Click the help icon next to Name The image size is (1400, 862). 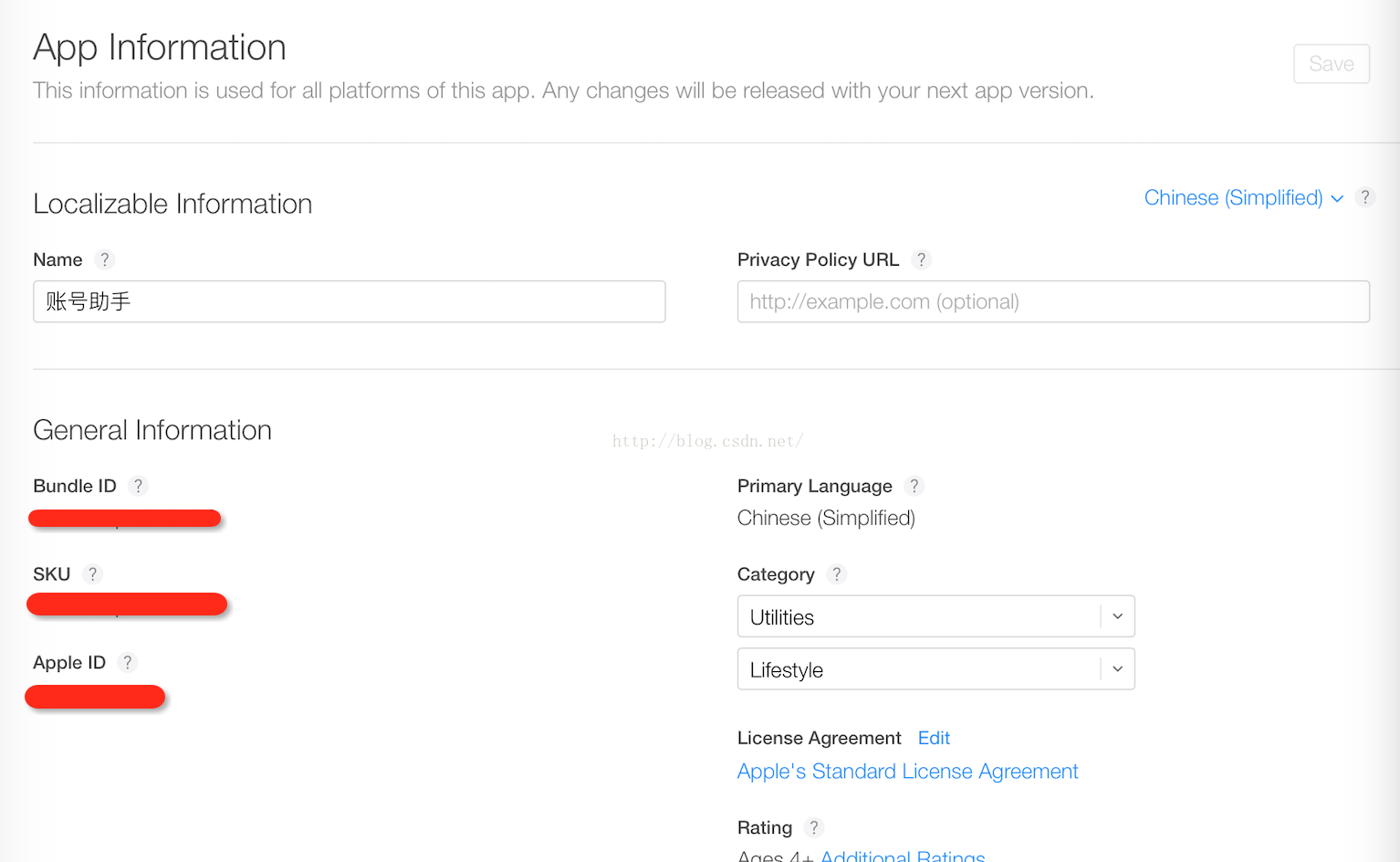click(x=105, y=260)
